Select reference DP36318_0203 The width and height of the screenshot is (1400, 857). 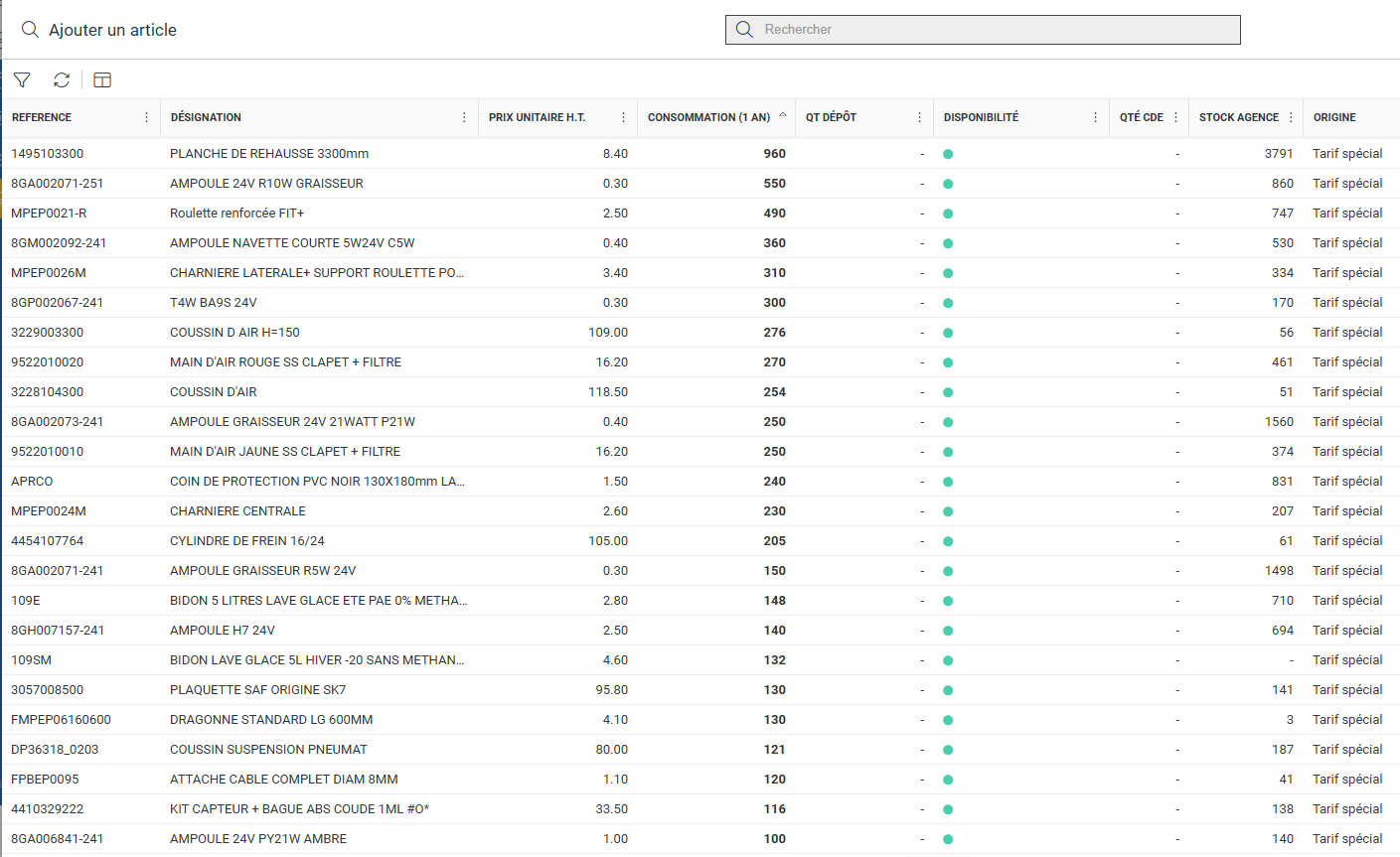pos(55,750)
